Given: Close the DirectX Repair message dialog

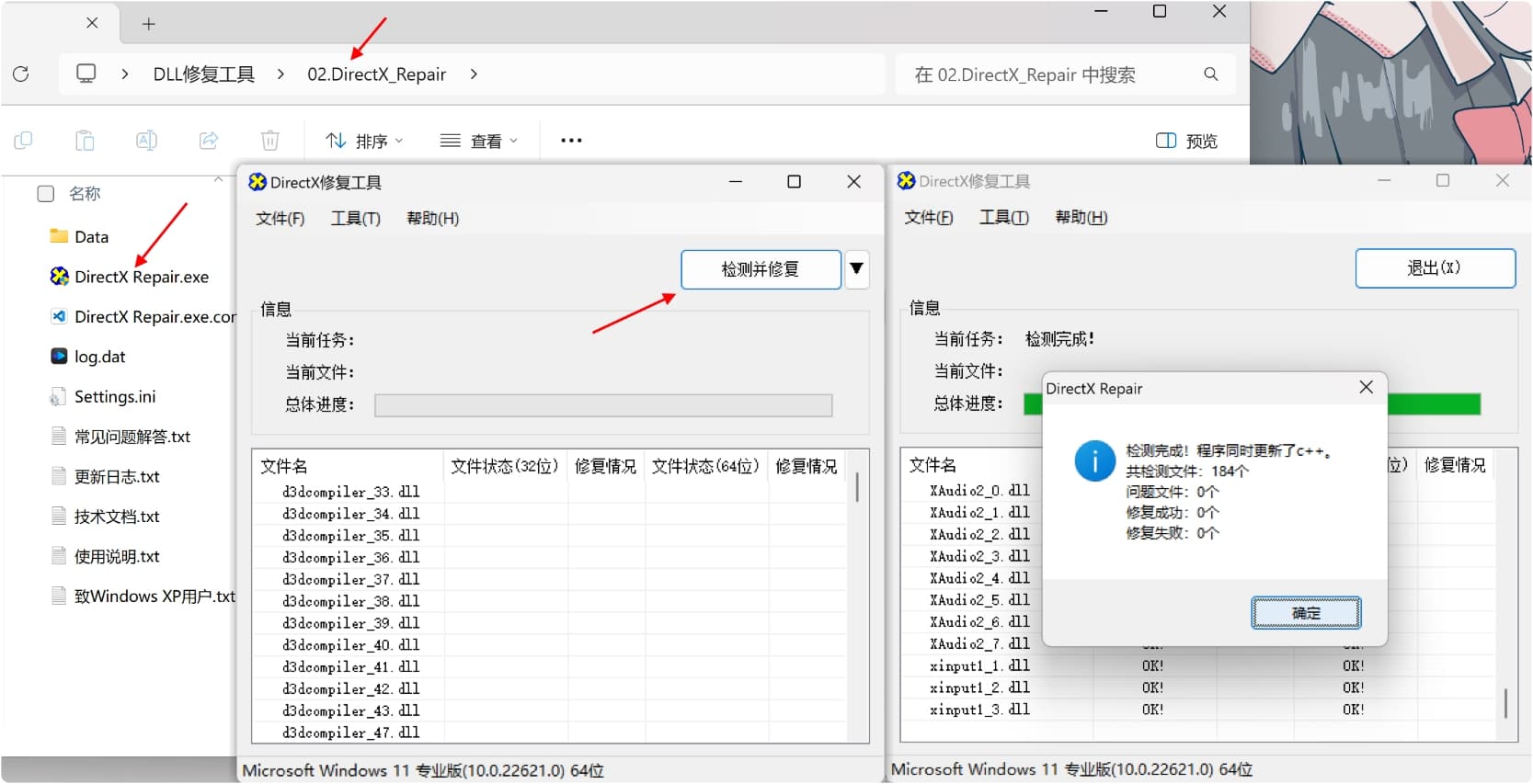Looking at the screenshot, I should coord(1366,388).
